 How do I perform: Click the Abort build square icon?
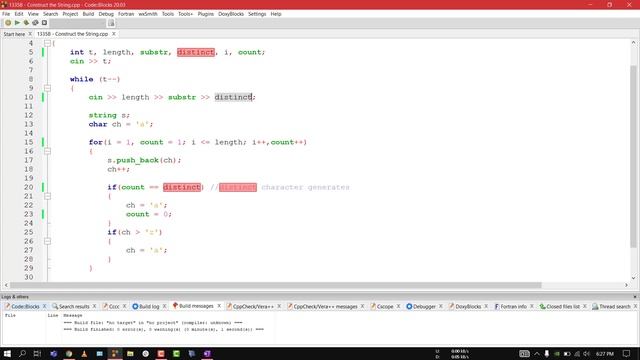(44, 23)
